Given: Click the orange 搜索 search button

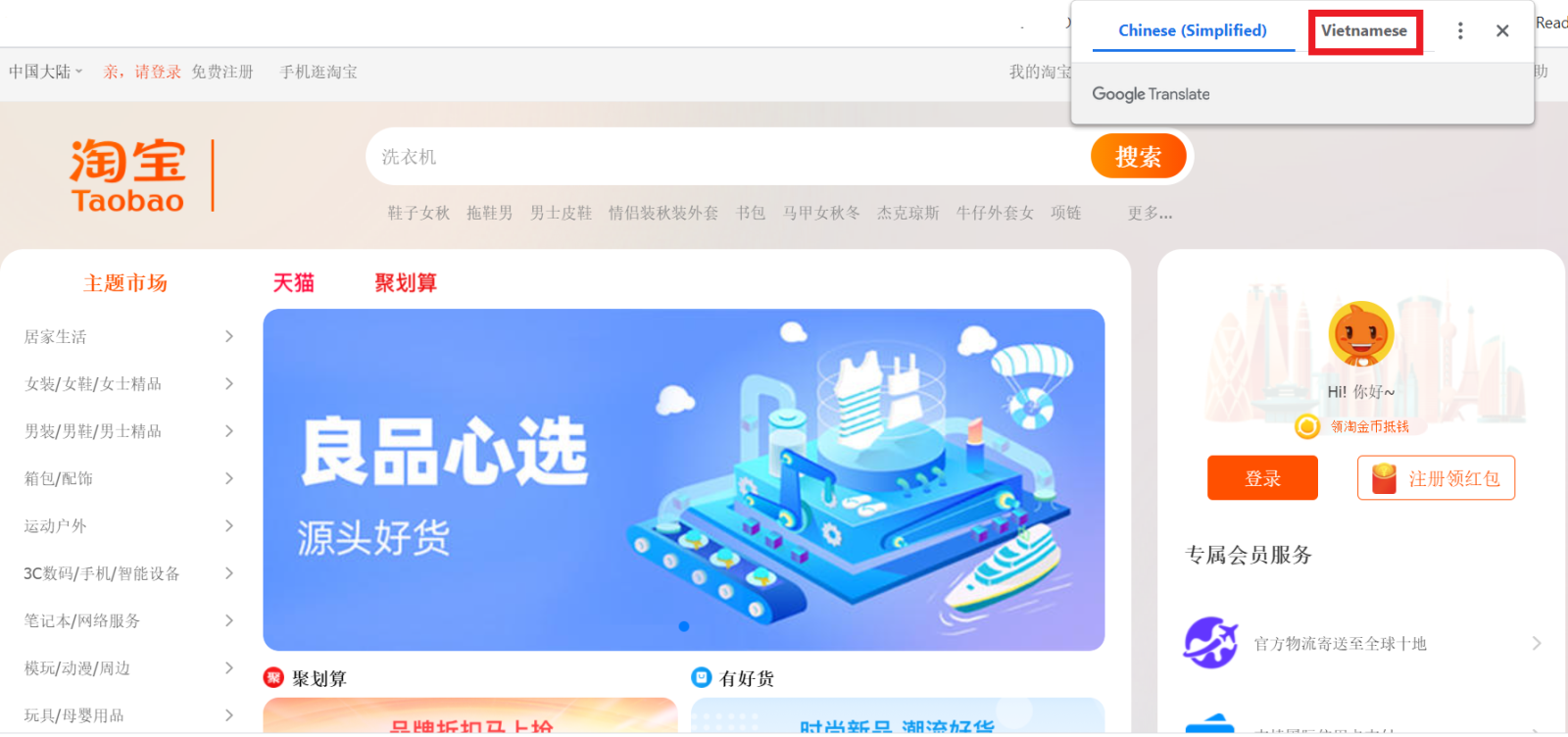Looking at the screenshot, I should pyautogui.click(x=1139, y=157).
